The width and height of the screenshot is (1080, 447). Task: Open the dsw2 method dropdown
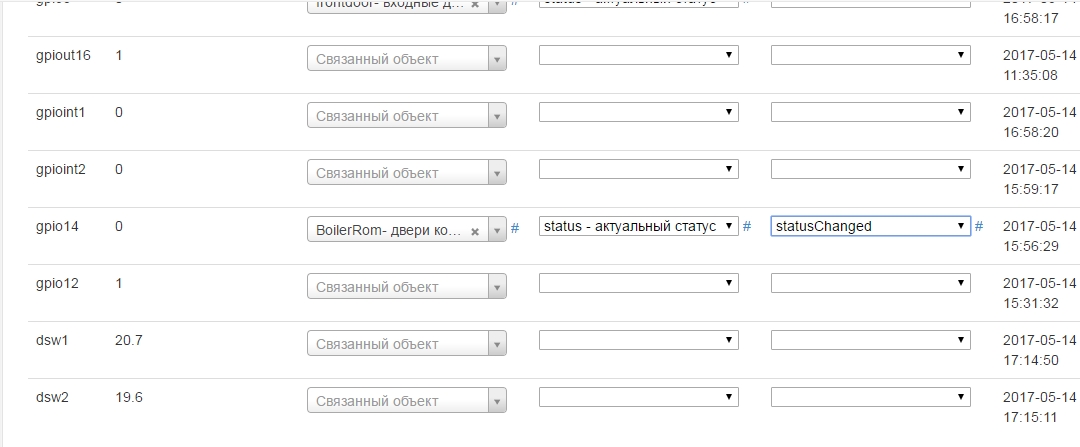click(870, 397)
